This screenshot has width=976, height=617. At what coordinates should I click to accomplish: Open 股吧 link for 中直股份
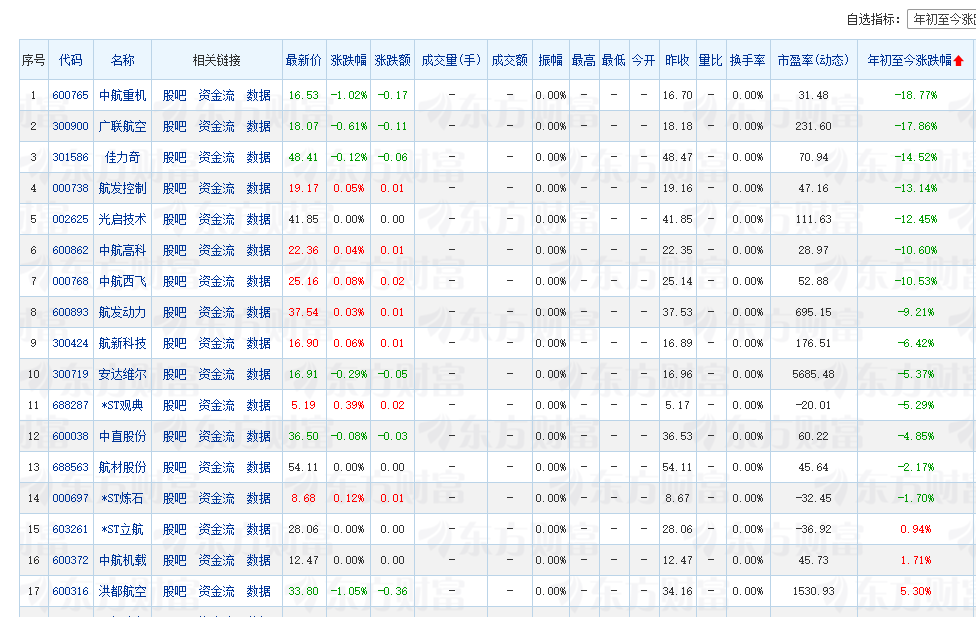click(175, 436)
